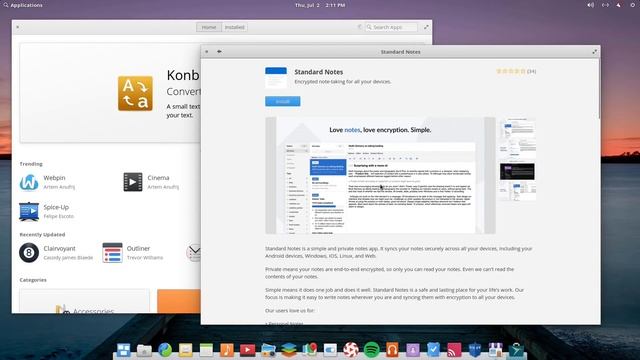Launch AppCenter from the dock

496,350
